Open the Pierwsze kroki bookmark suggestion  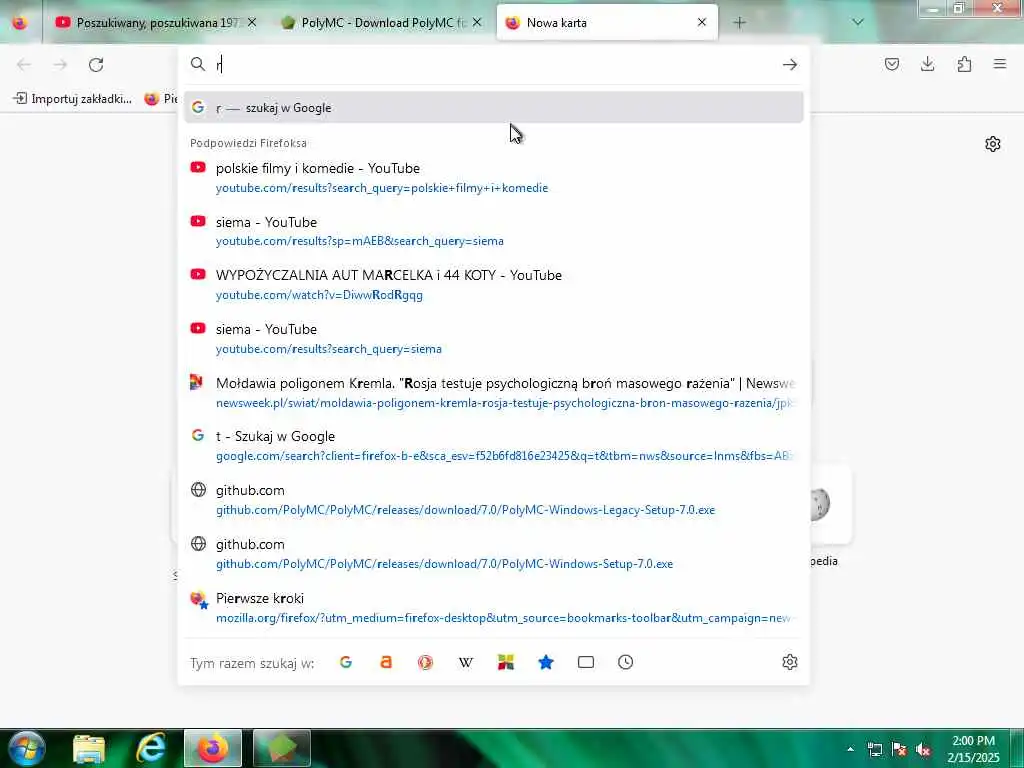(493, 608)
